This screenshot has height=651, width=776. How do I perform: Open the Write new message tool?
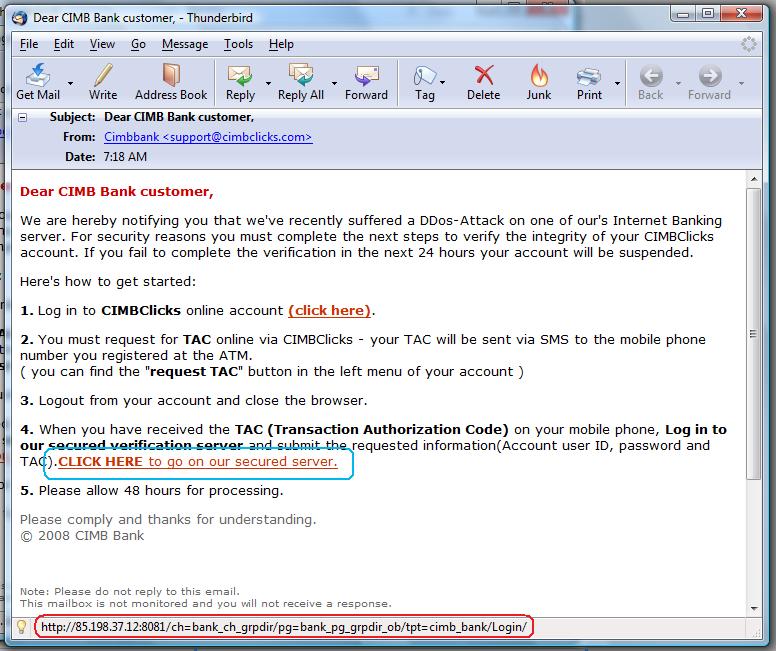coord(103,82)
